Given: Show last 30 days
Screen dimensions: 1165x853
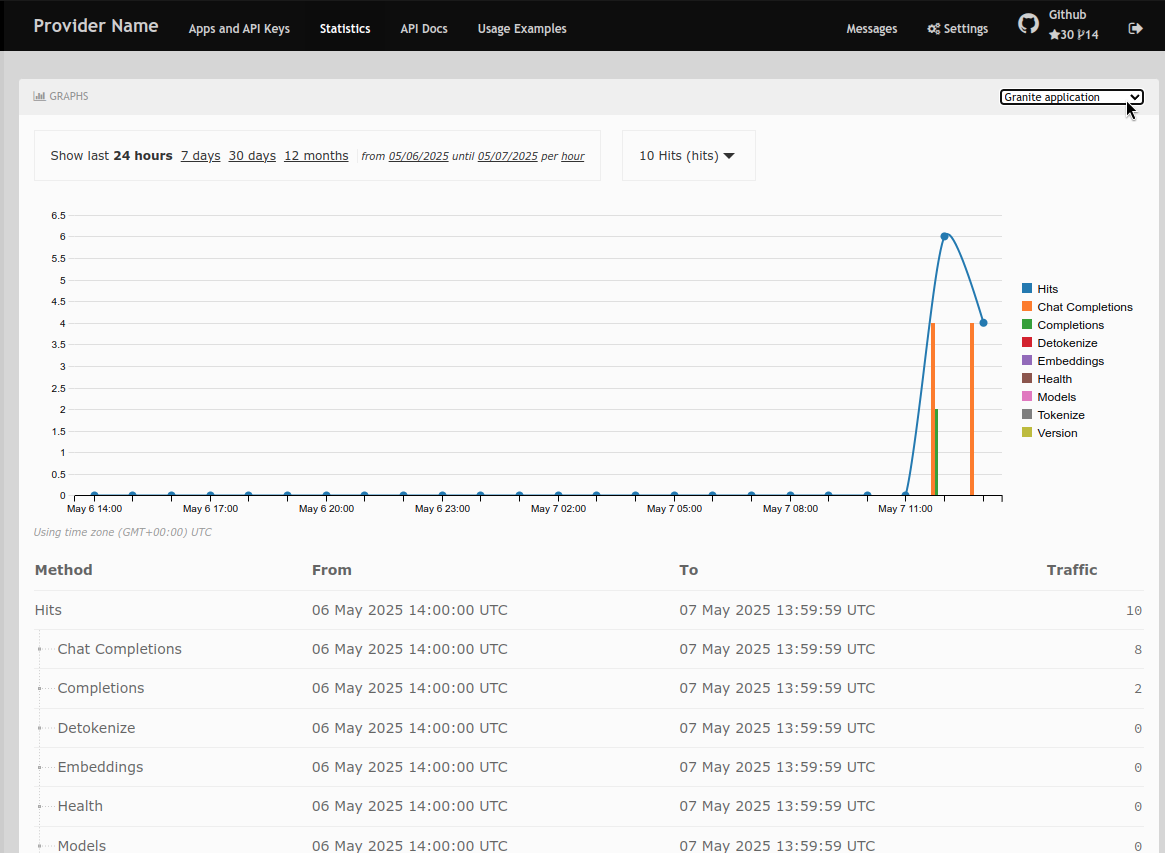Looking at the screenshot, I should 252,155.
